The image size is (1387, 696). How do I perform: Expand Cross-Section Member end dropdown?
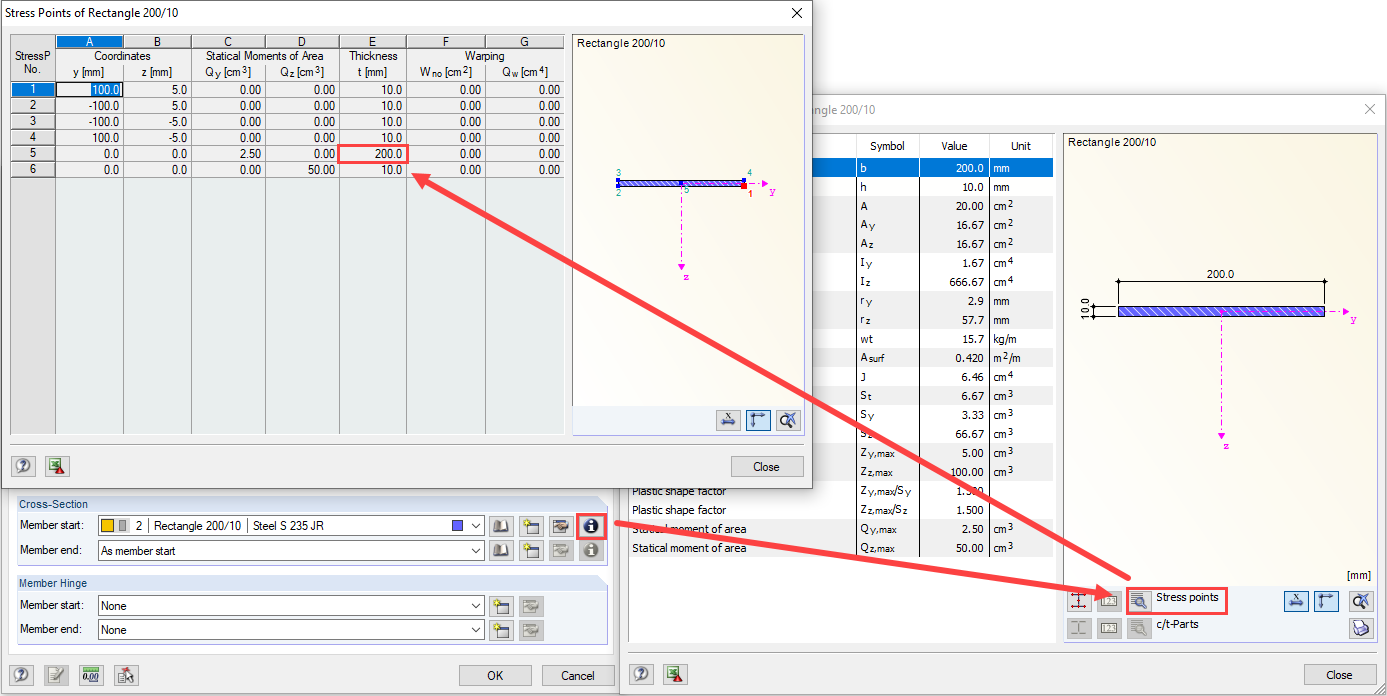coord(476,550)
